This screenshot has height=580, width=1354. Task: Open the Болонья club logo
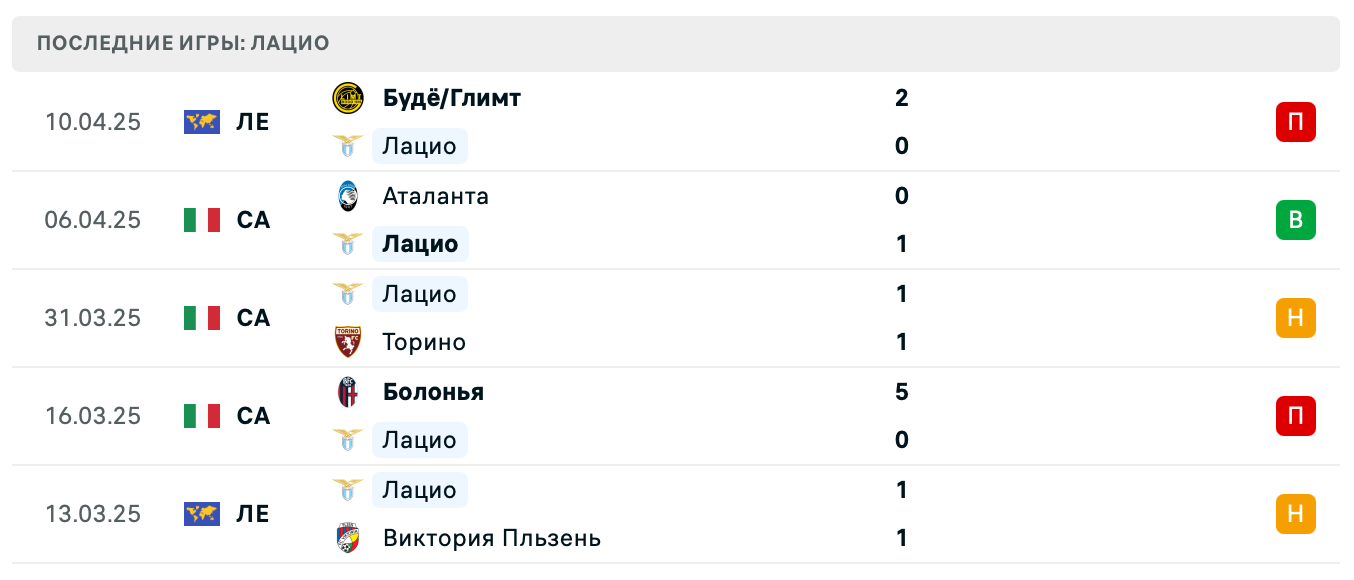tap(347, 391)
